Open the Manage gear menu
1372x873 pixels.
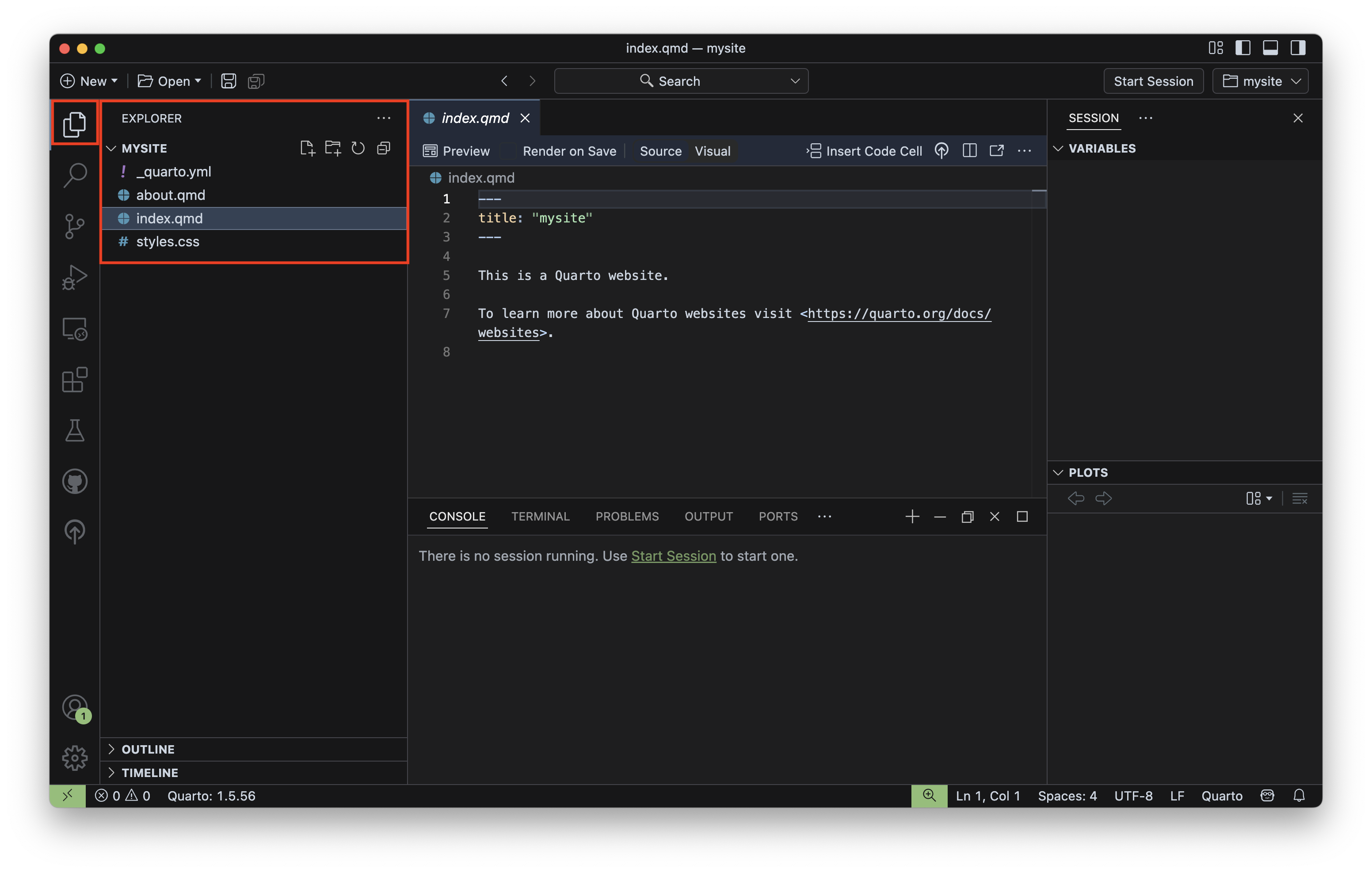pyautogui.click(x=75, y=758)
